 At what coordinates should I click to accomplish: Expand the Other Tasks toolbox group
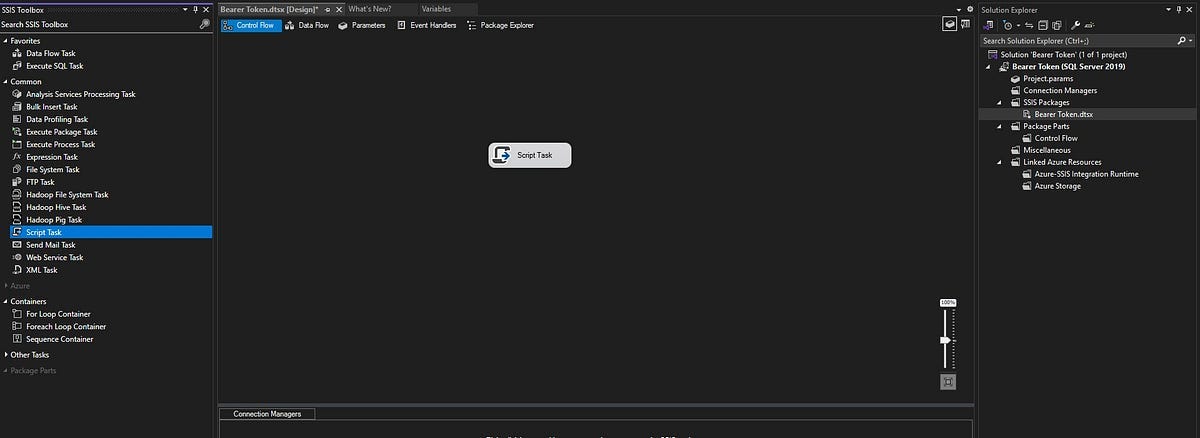pos(5,355)
